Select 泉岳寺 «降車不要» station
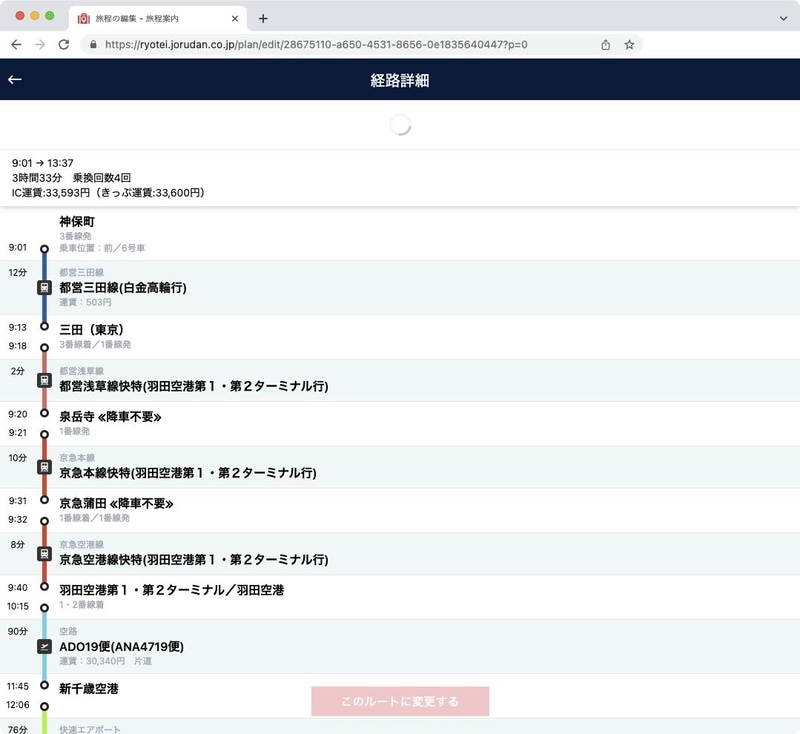Image resolution: width=800 pixels, height=734 pixels. click(110, 417)
